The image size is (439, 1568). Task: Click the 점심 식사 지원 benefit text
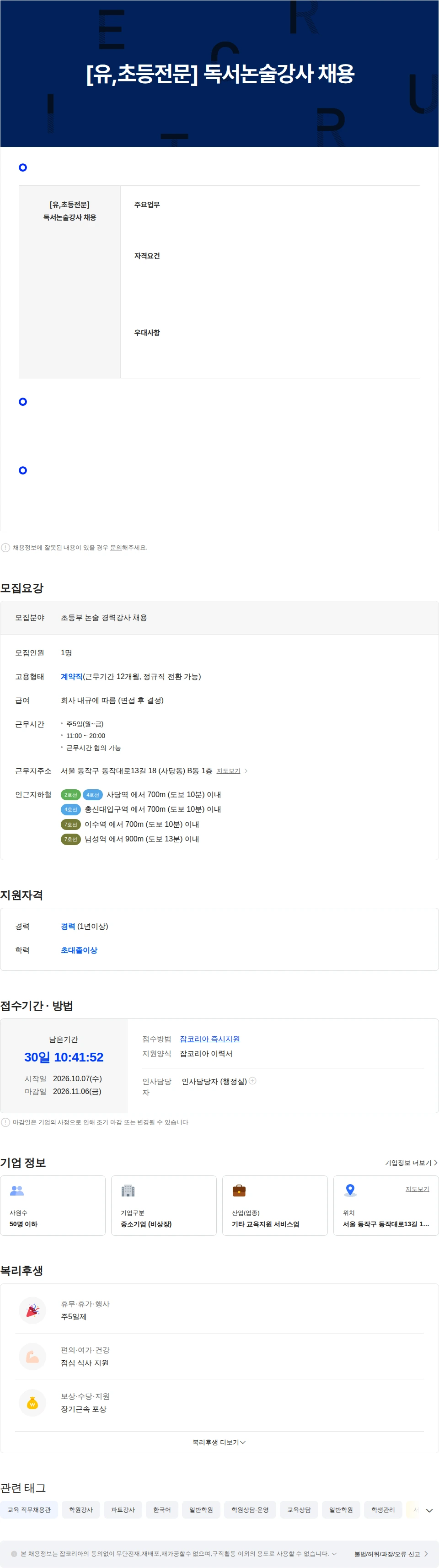[x=85, y=1362]
